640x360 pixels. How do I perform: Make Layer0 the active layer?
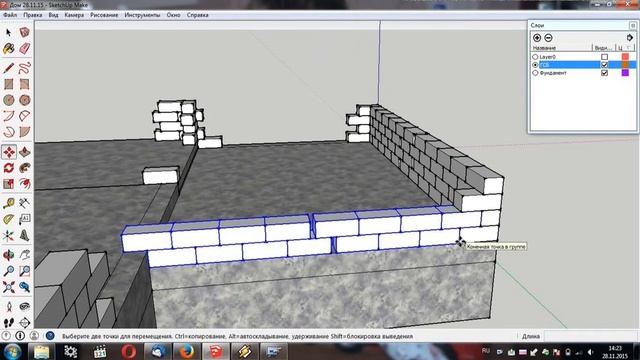point(535,57)
